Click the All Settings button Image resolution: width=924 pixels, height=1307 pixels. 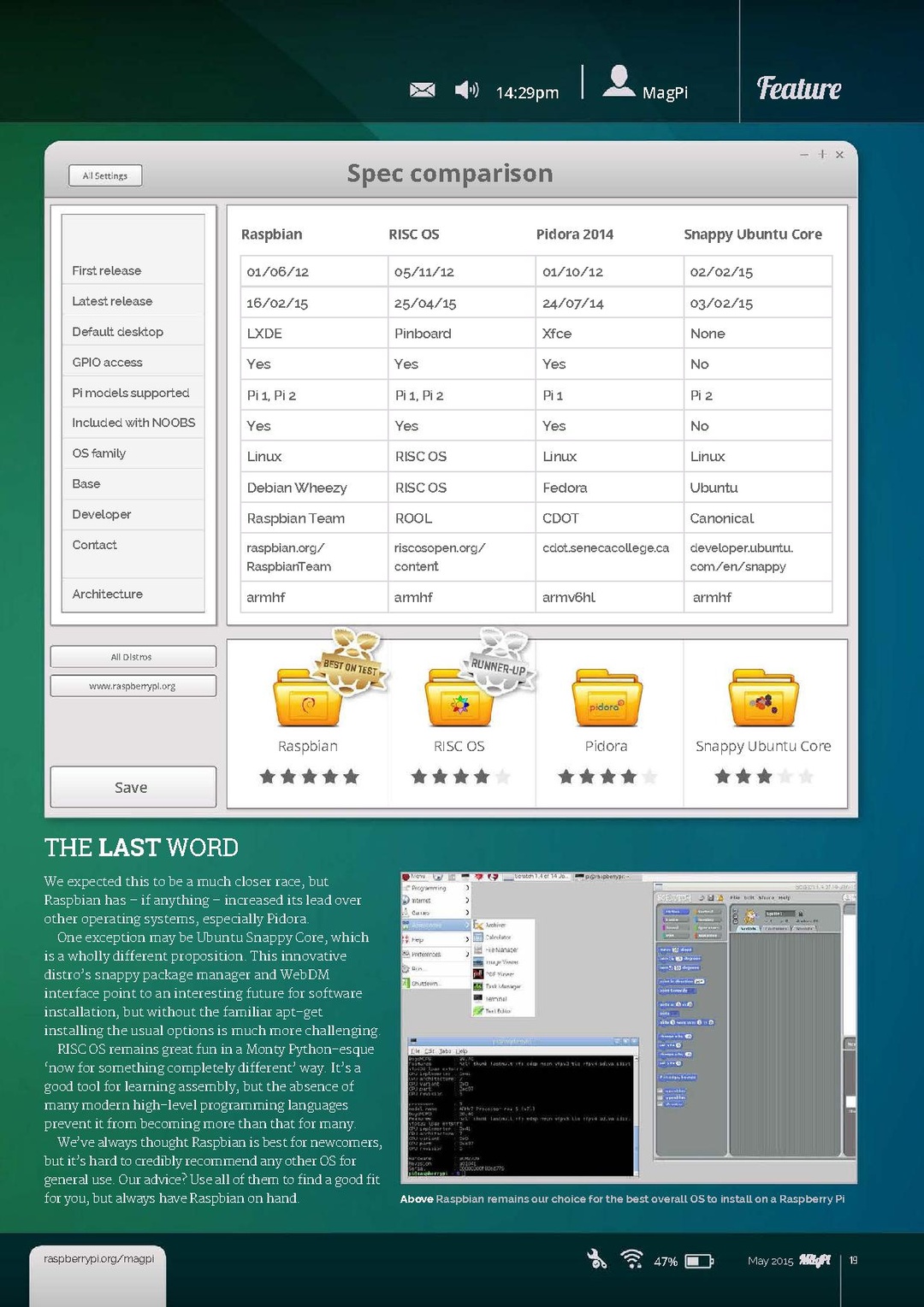[105, 175]
